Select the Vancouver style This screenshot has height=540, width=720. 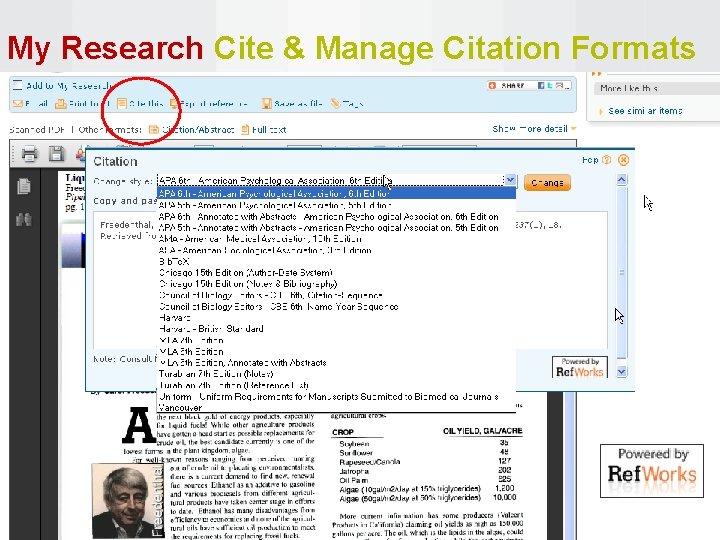[336, 407]
